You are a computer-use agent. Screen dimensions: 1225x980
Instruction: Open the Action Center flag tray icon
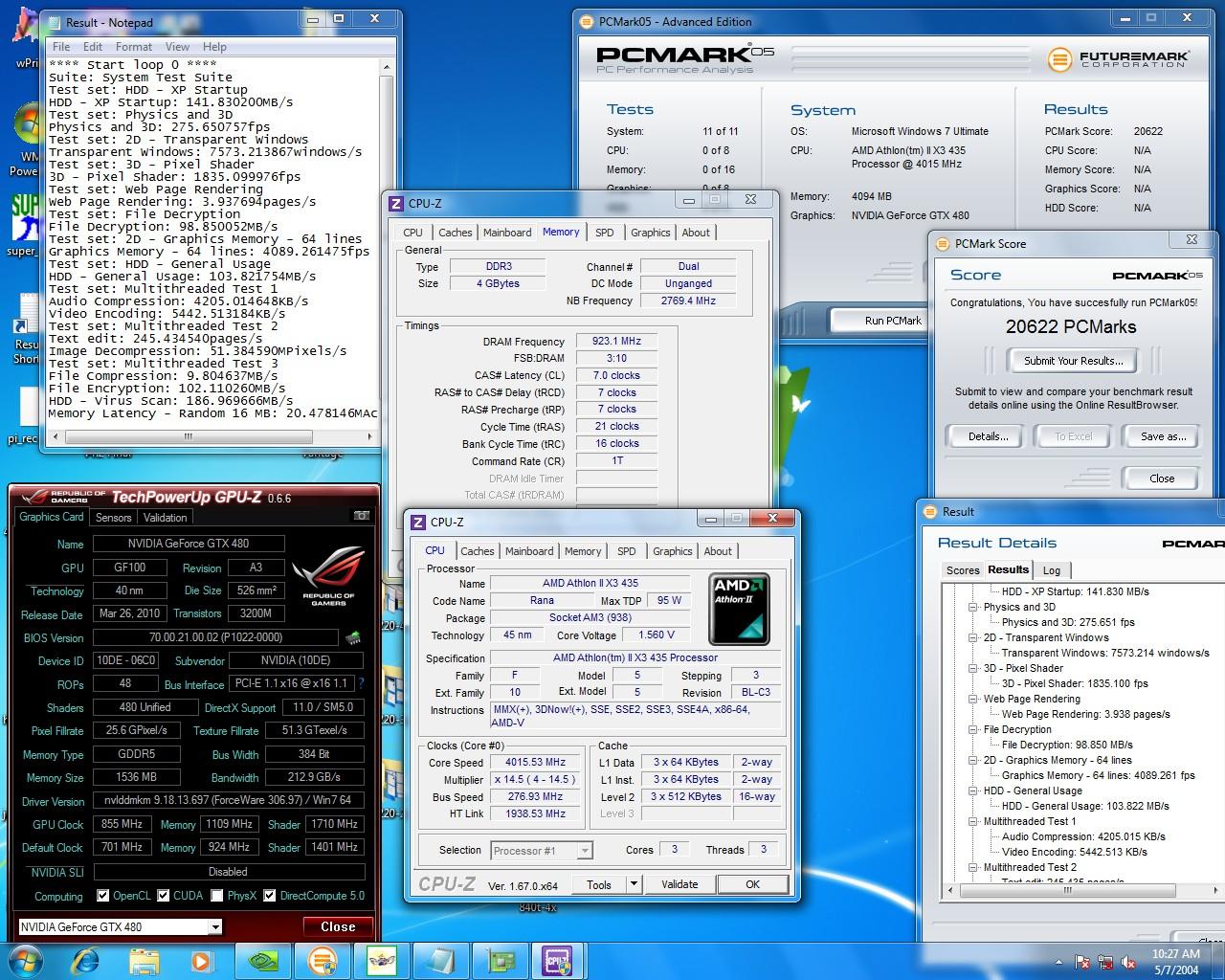[1083, 962]
